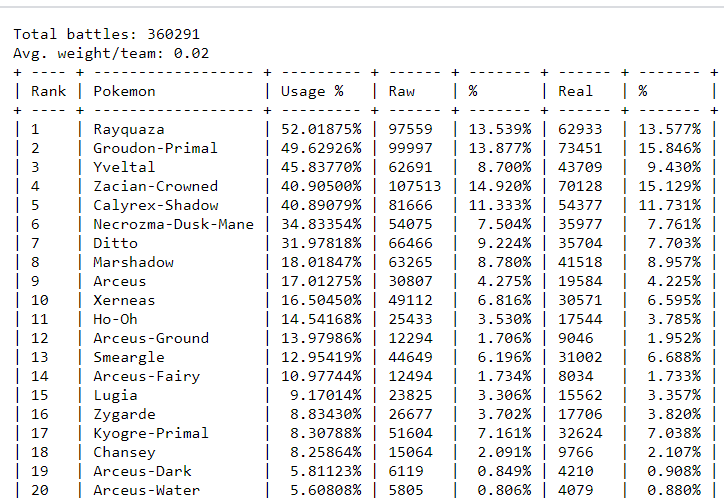
Task: Select the 'Total battles: 360291' line
Action: click(107, 34)
